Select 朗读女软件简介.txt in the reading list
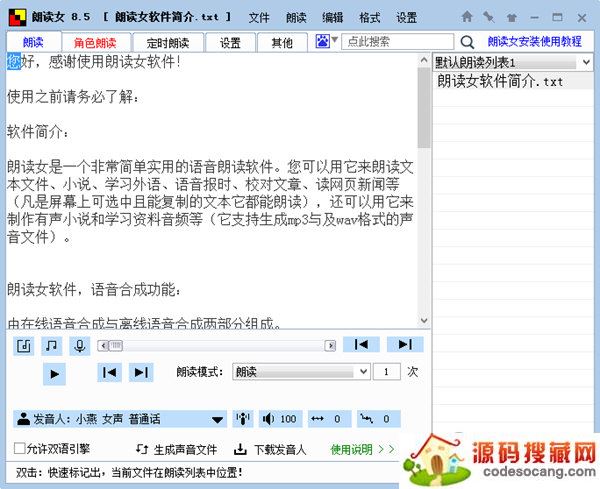This screenshot has height=489, width=600. tap(513, 81)
